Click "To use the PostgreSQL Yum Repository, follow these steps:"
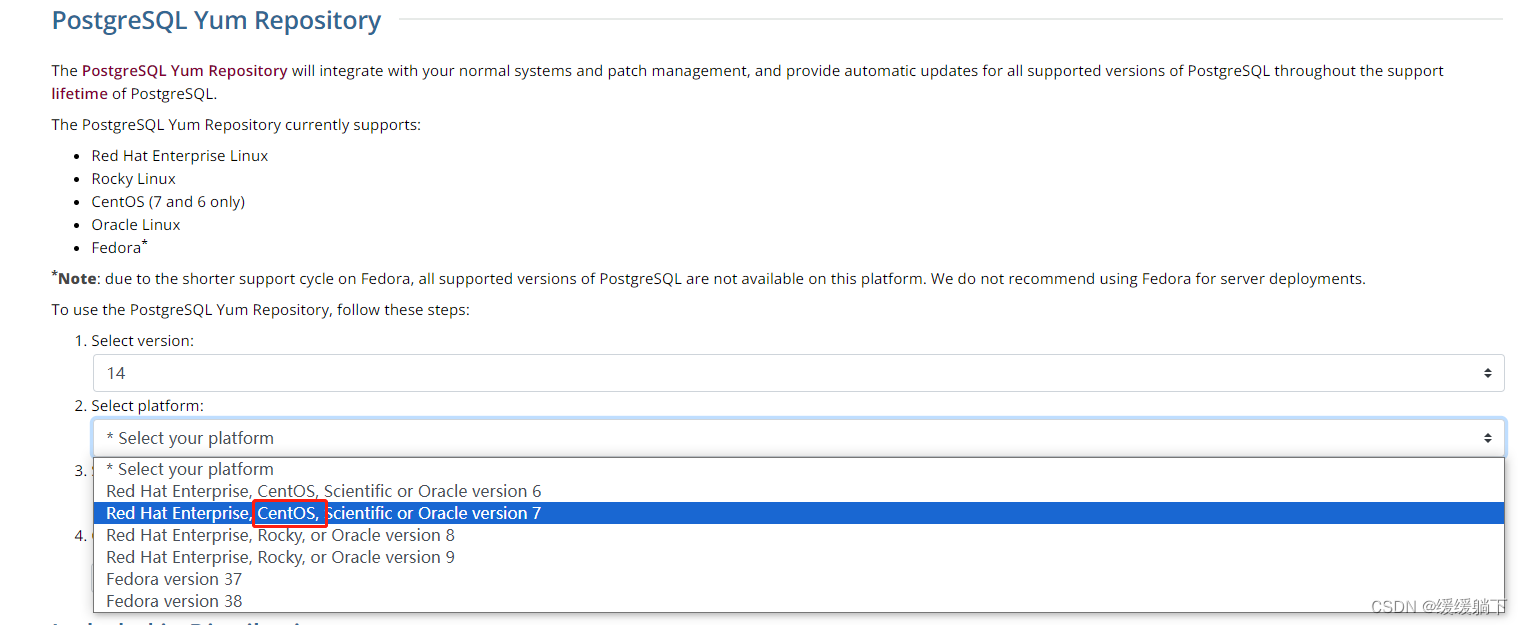Screen dimensions: 1523x625 click(261, 310)
